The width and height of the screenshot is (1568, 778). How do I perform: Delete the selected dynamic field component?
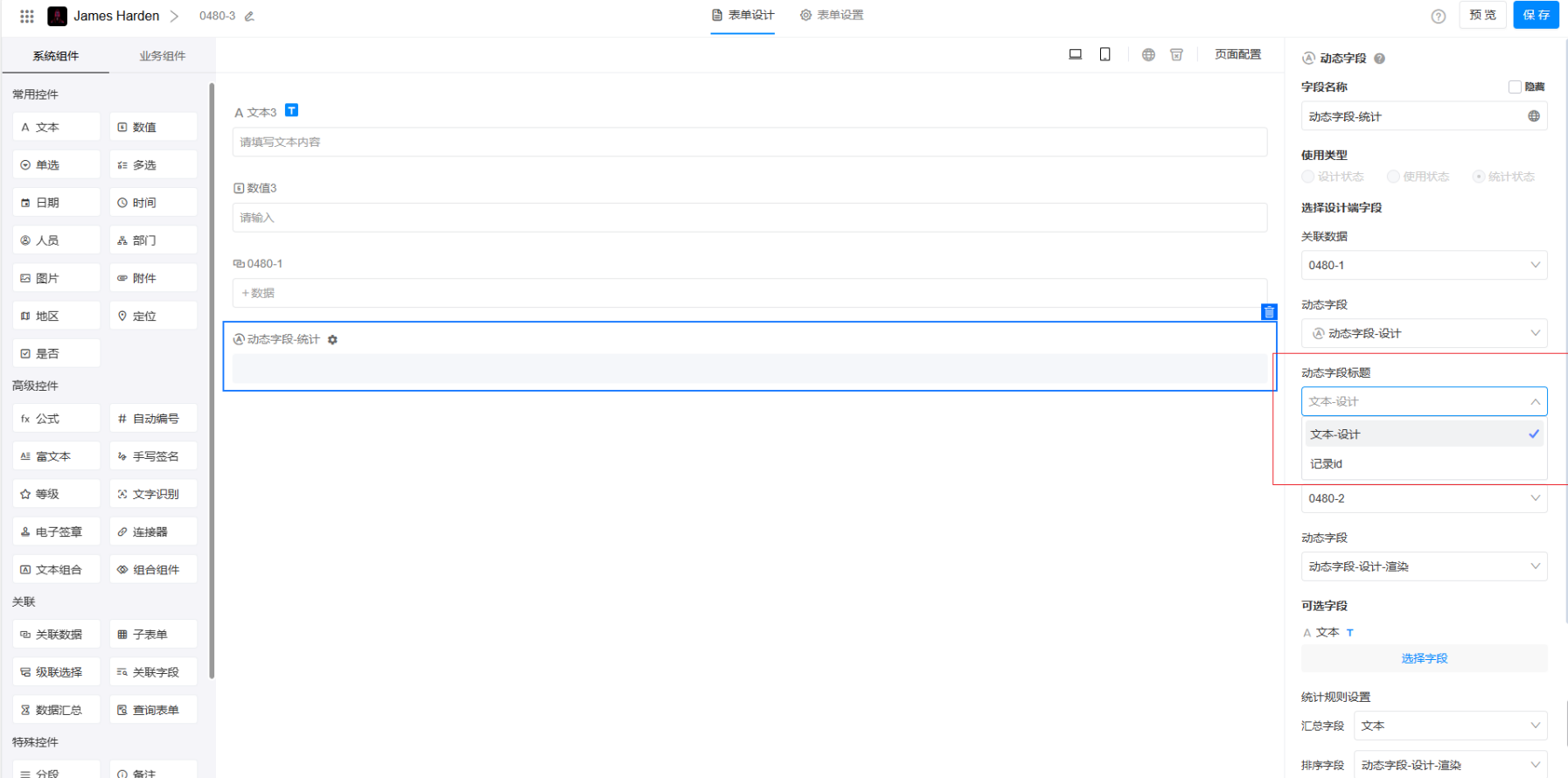[x=1269, y=312]
